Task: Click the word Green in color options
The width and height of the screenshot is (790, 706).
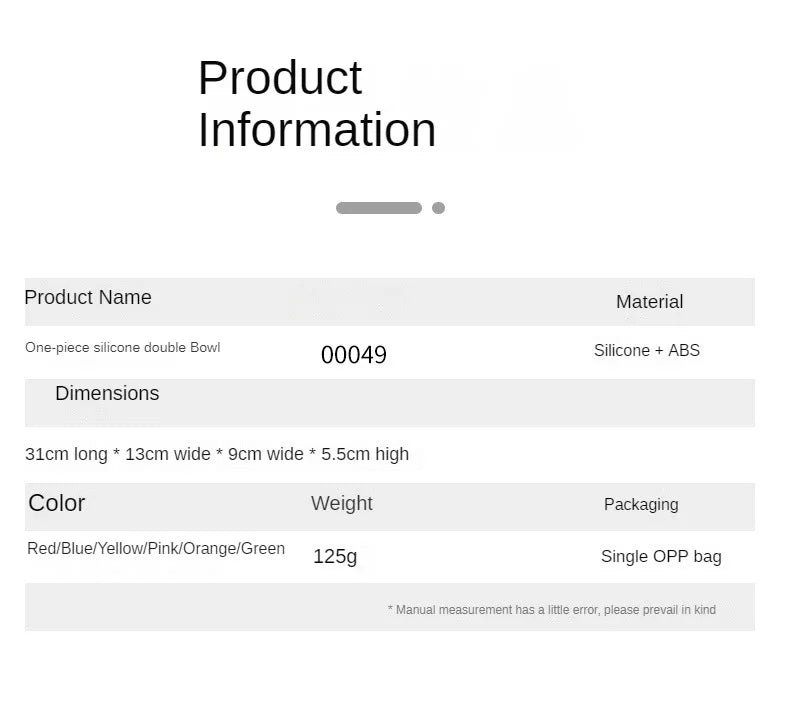Action: [x=263, y=549]
